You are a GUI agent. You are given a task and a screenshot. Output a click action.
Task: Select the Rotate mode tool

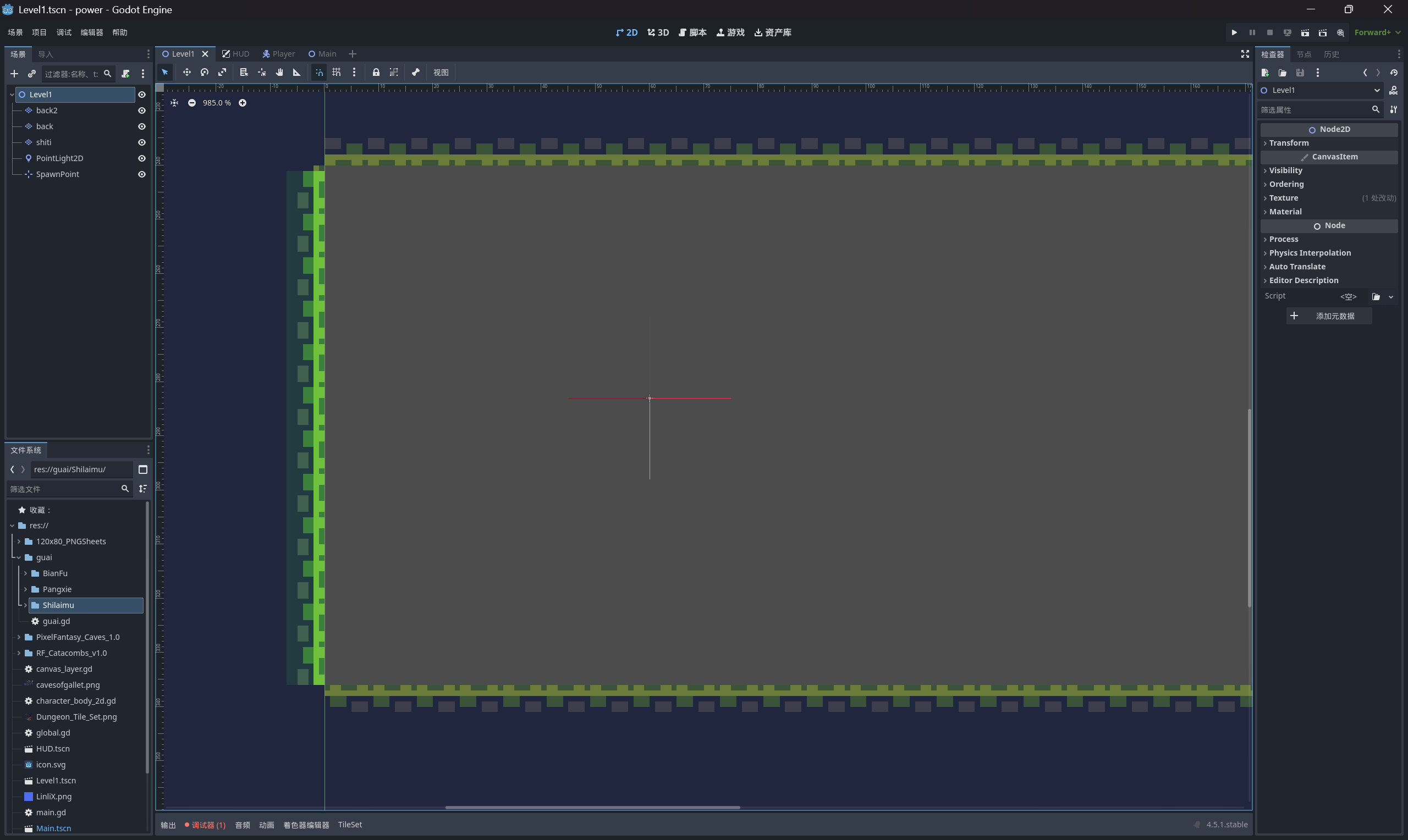[205, 72]
